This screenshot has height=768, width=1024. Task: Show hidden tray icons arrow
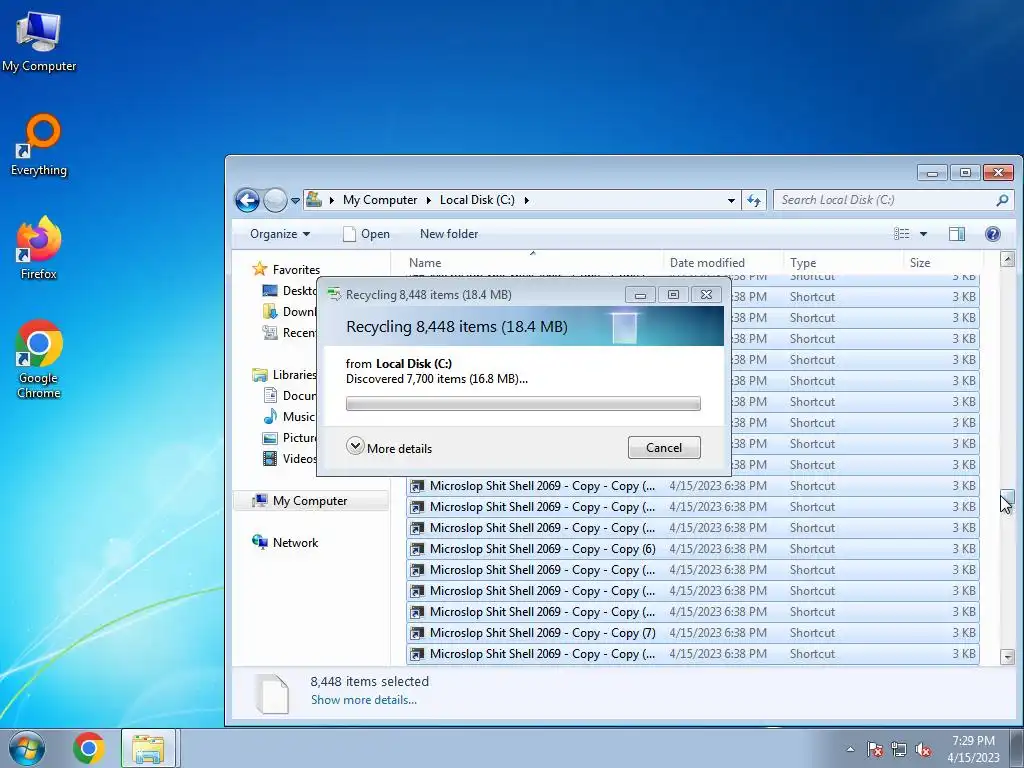click(850, 749)
